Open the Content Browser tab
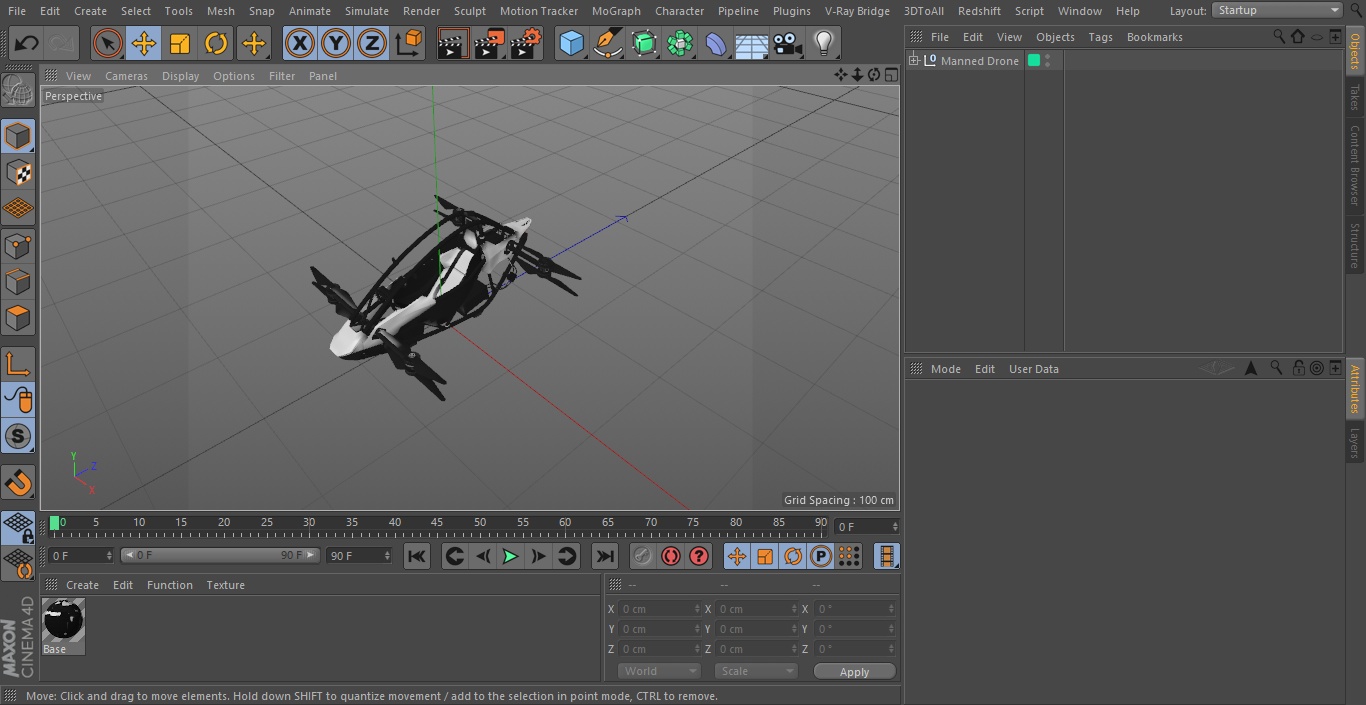The height and width of the screenshot is (705, 1366). tap(1355, 165)
